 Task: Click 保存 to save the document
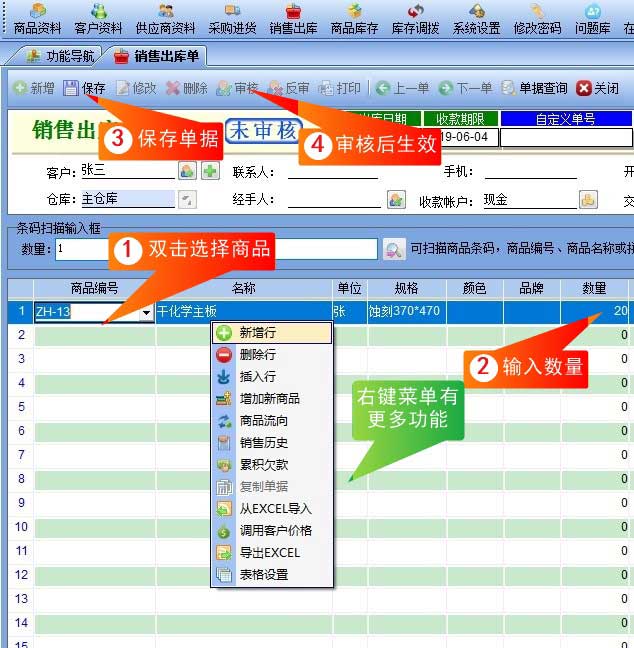point(84,88)
